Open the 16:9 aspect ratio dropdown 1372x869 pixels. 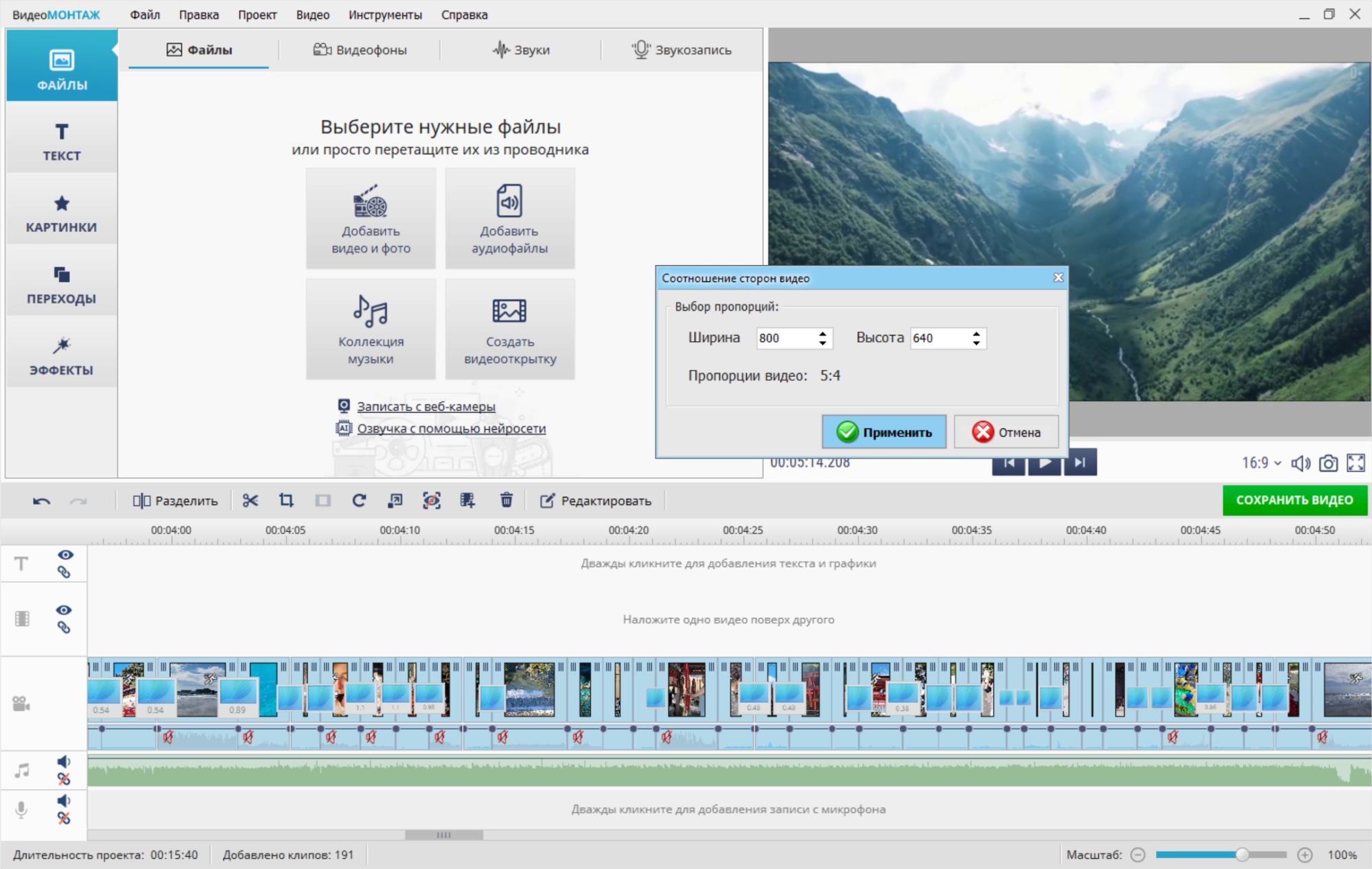(1261, 463)
